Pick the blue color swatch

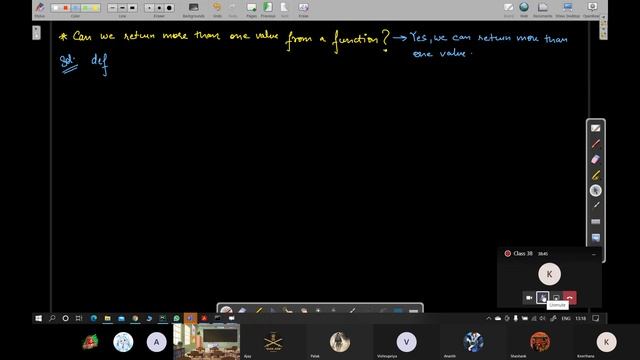pyautogui.click(x=76, y=8)
